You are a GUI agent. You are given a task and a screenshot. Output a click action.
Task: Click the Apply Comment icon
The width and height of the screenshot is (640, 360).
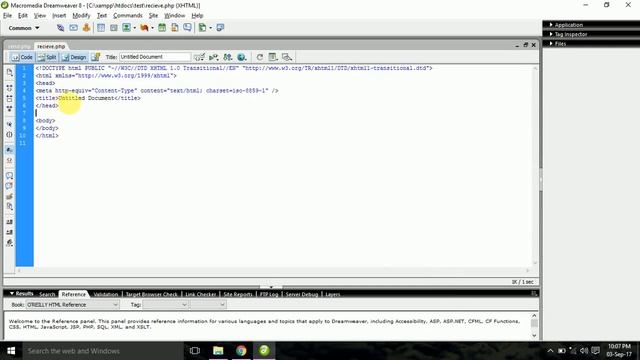(x=9, y=176)
